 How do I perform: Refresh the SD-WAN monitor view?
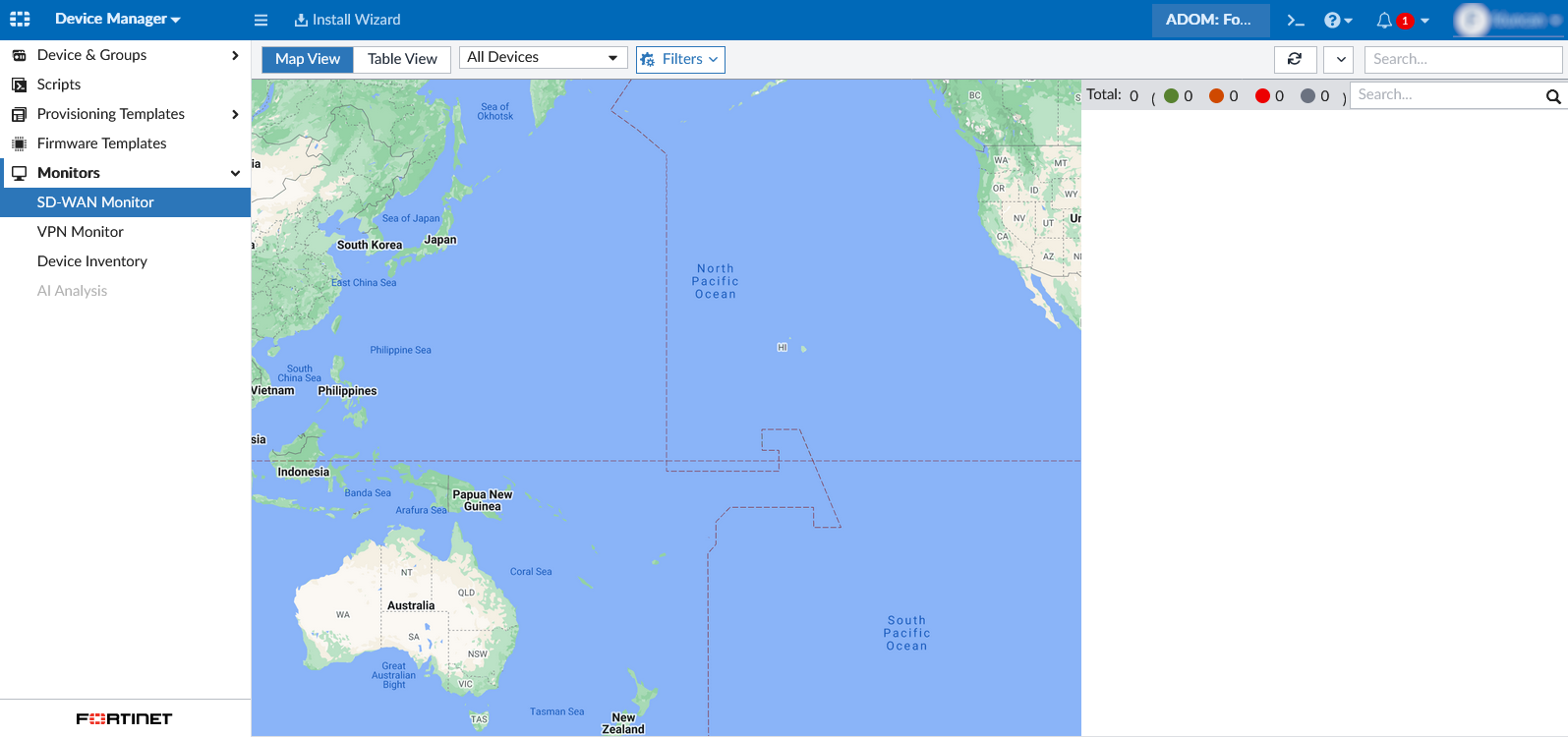coord(1295,59)
